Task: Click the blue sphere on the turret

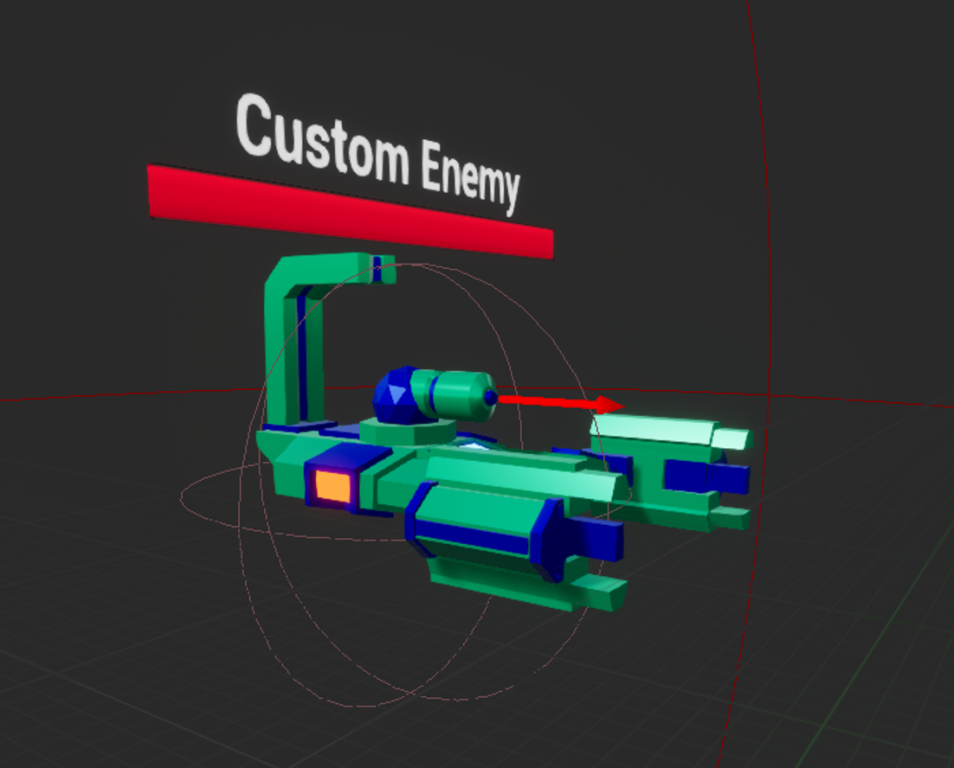Action: 394,397
